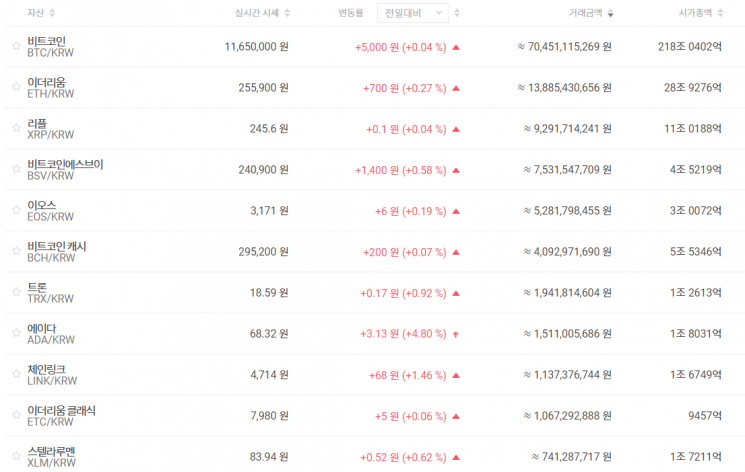Toggle the favorite star for ETH/KRW

[16, 87]
